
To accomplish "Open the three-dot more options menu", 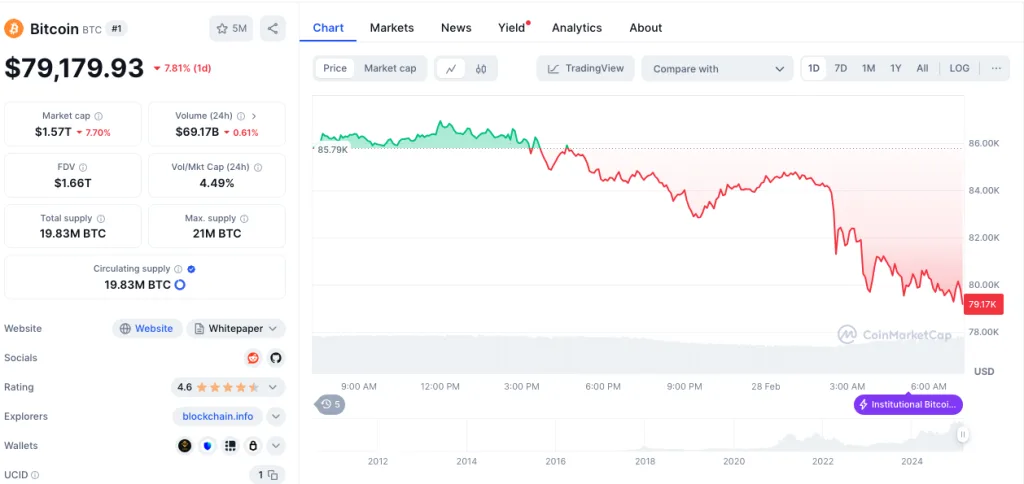I will (996, 69).
